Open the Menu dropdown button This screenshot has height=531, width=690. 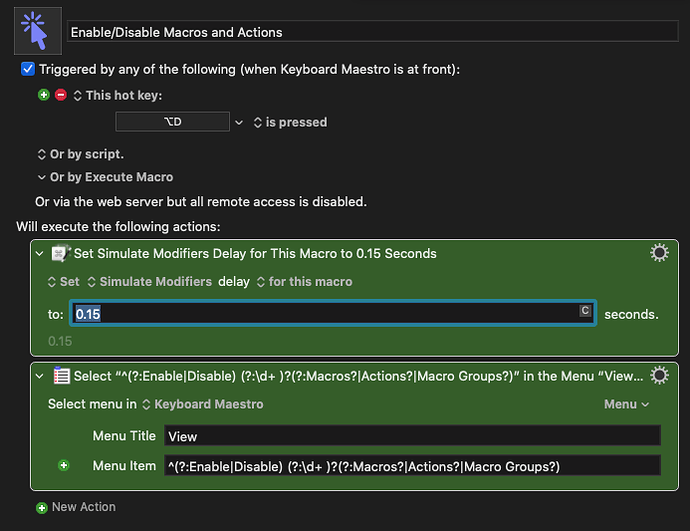coord(626,404)
